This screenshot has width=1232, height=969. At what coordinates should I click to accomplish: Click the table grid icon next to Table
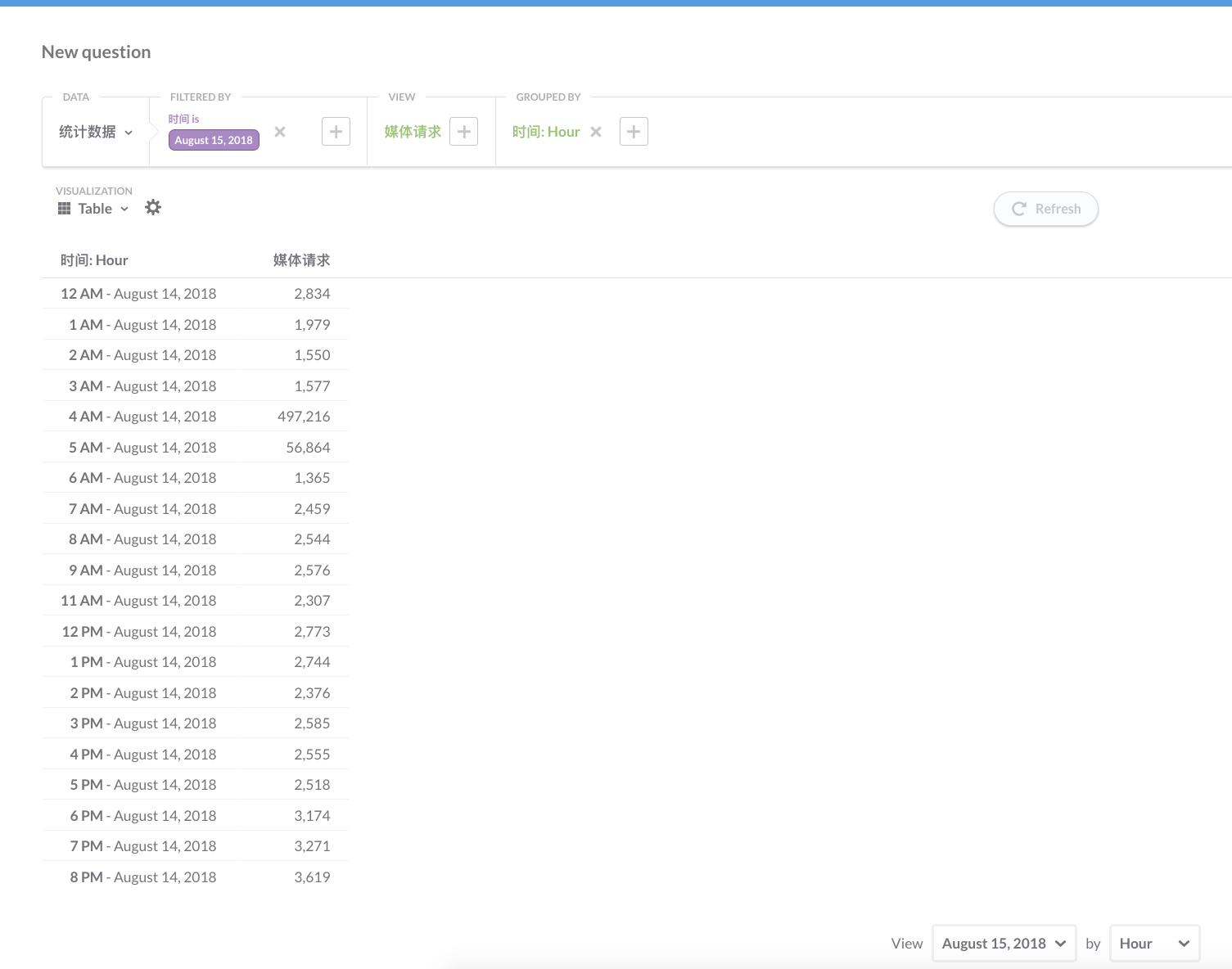[x=63, y=208]
